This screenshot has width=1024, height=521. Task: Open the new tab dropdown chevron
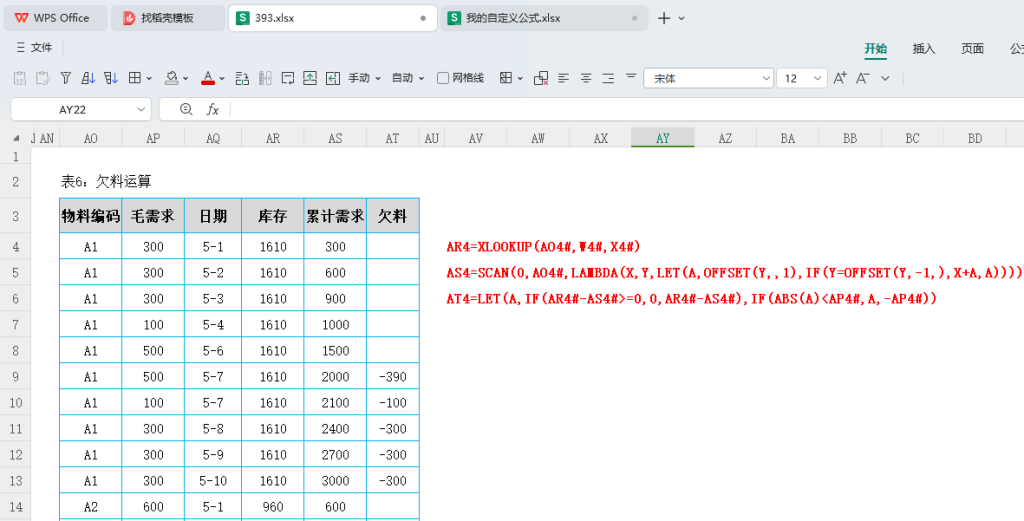[x=682, y=18]
